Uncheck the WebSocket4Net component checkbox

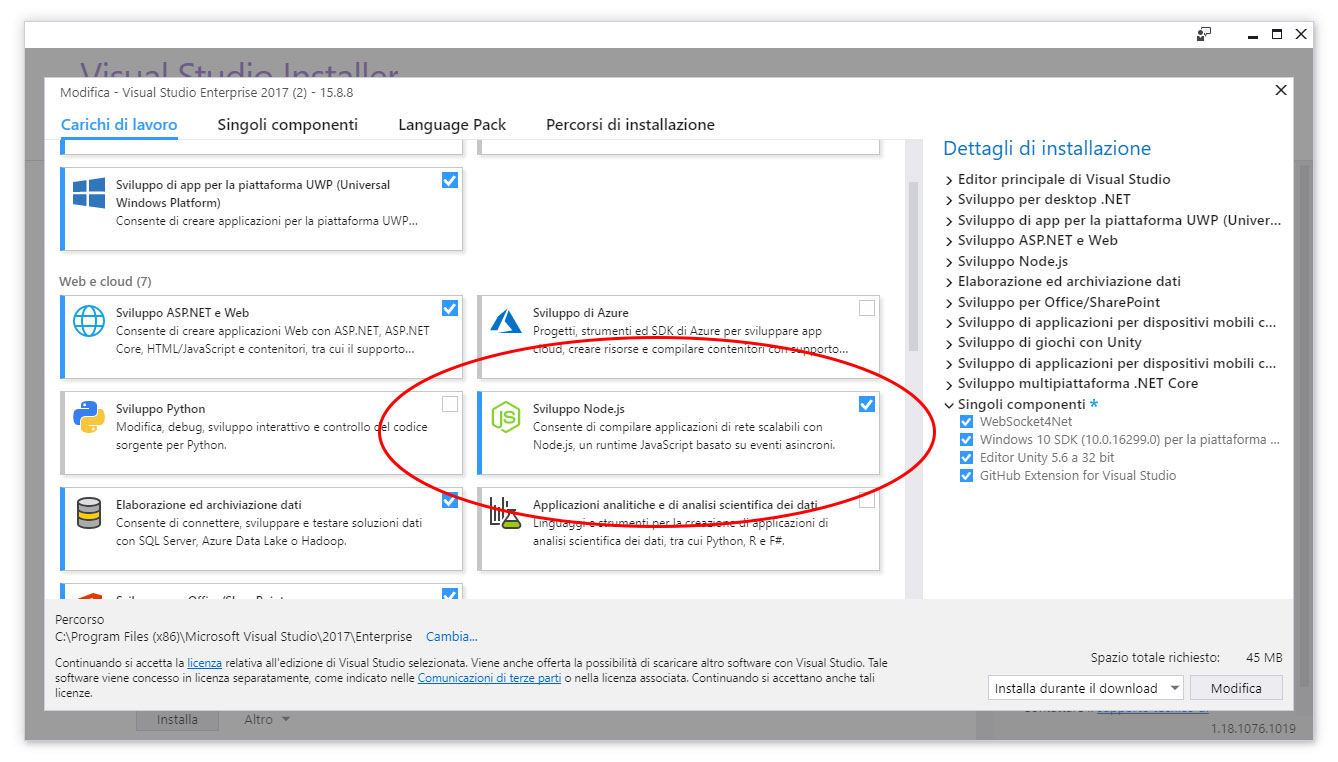pyautogui.click(x=966, y=422)
